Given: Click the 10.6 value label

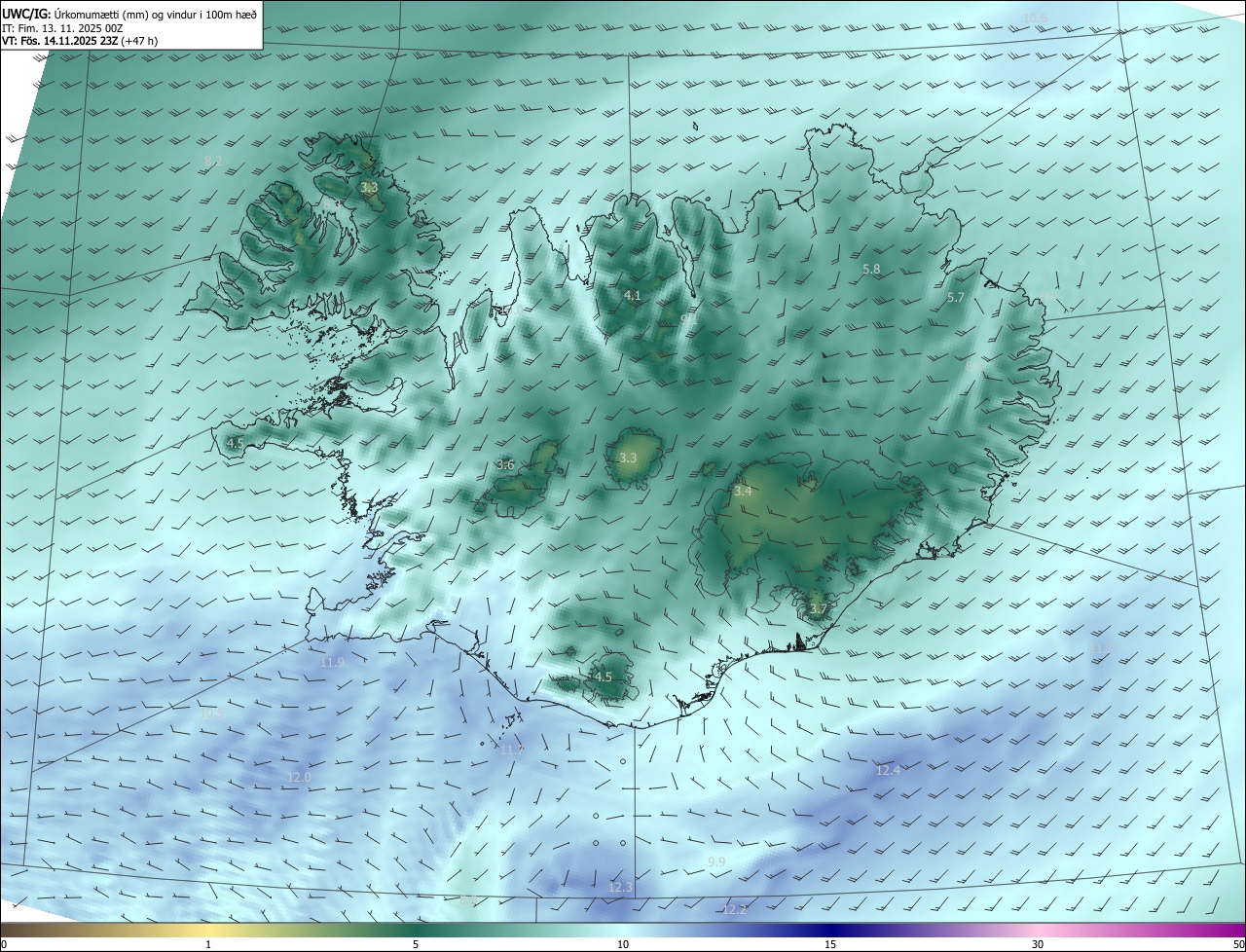Looking at the screenshot, I should coord(1035,18).
